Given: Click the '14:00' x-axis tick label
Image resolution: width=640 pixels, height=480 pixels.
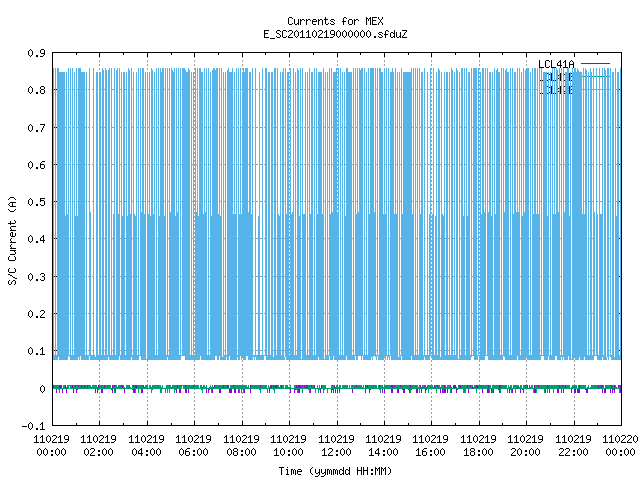Looking at the screenshot, I should pyautogui.click(x=383, y=452).
